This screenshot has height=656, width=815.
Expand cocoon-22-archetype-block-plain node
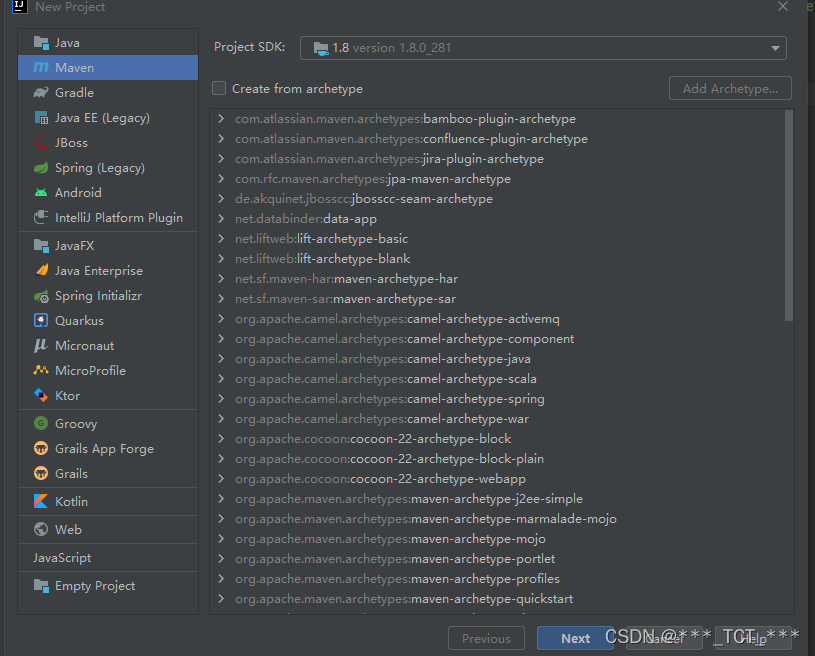[221, 459]
